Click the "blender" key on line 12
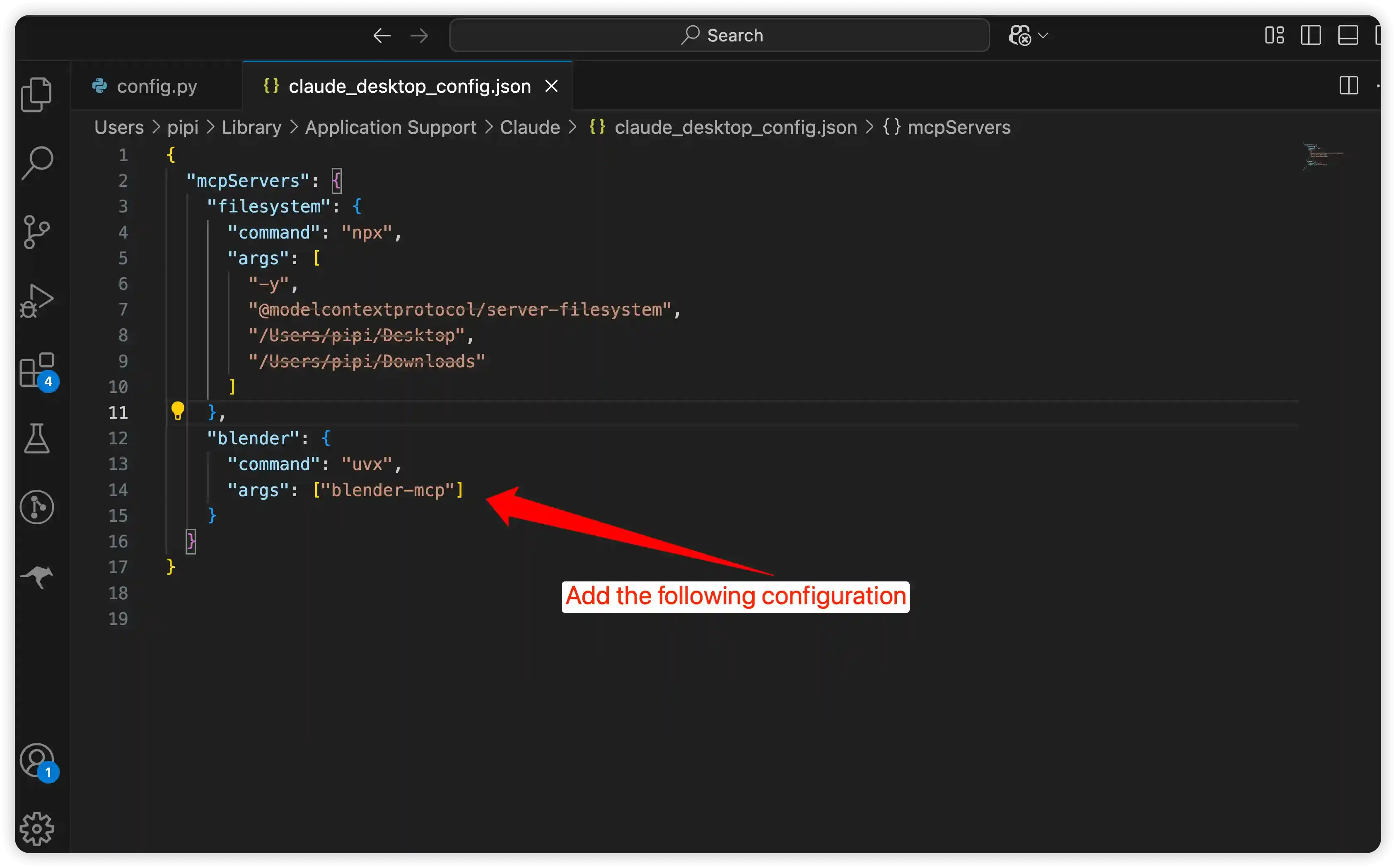Screen dimensions: 1396x868 [x=253, y=439]
